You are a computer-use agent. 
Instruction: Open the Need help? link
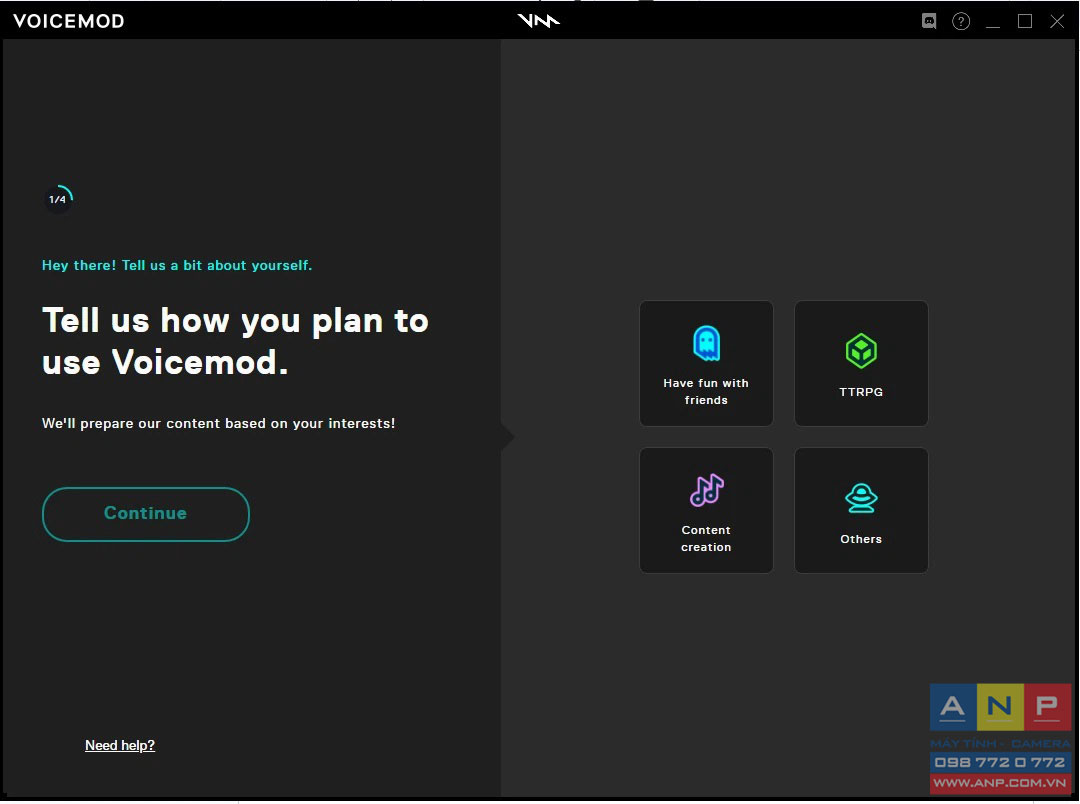120,745
